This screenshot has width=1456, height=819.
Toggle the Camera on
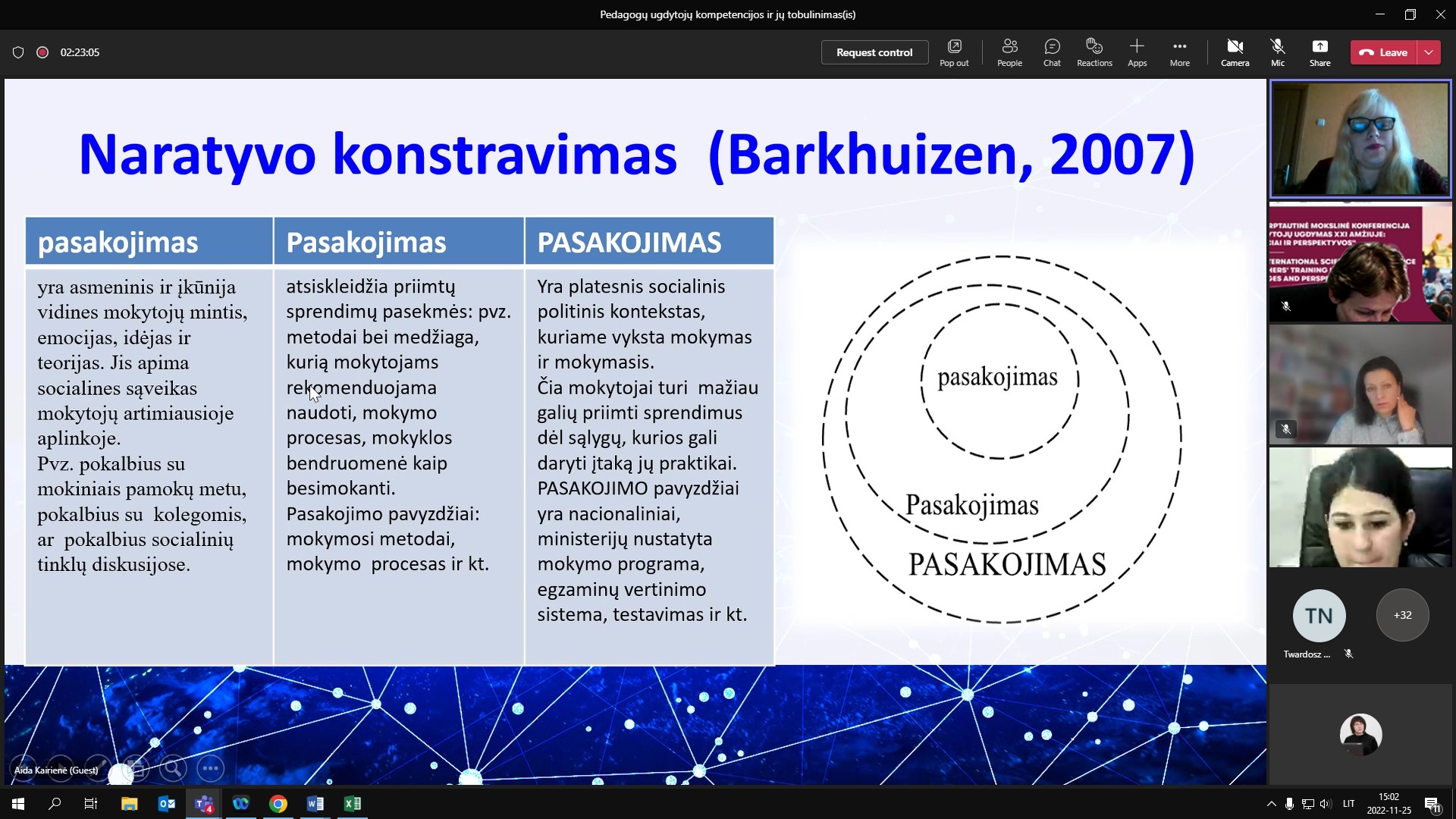(x=1235, y=52)
